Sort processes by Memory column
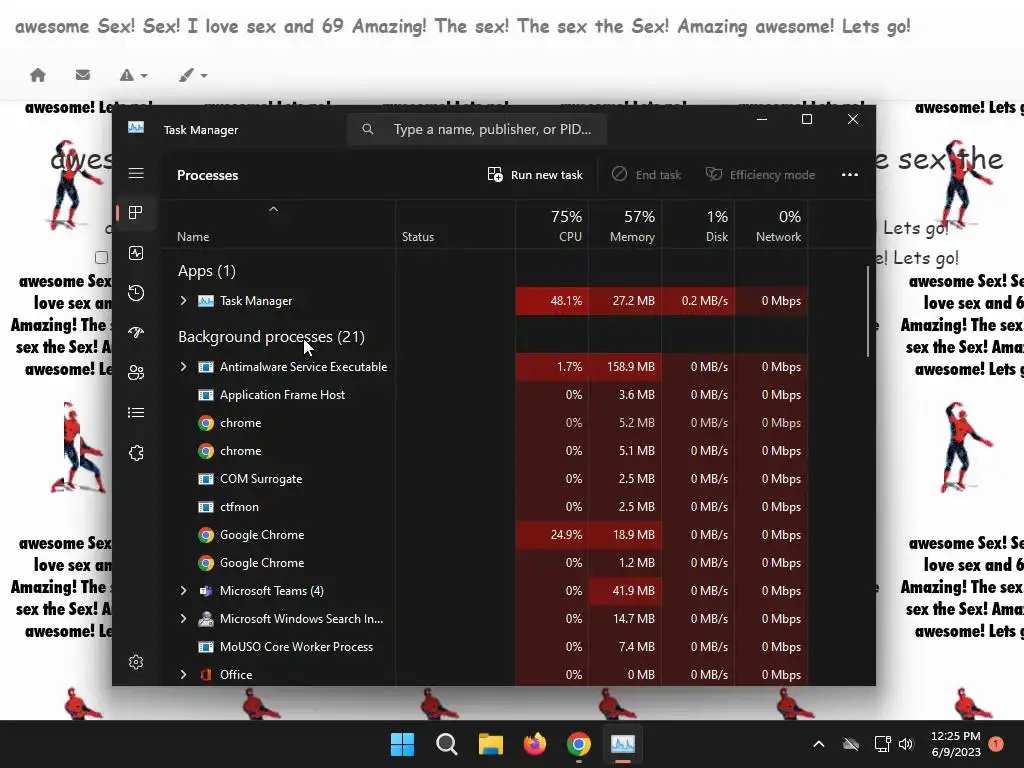 pos(625,225)
